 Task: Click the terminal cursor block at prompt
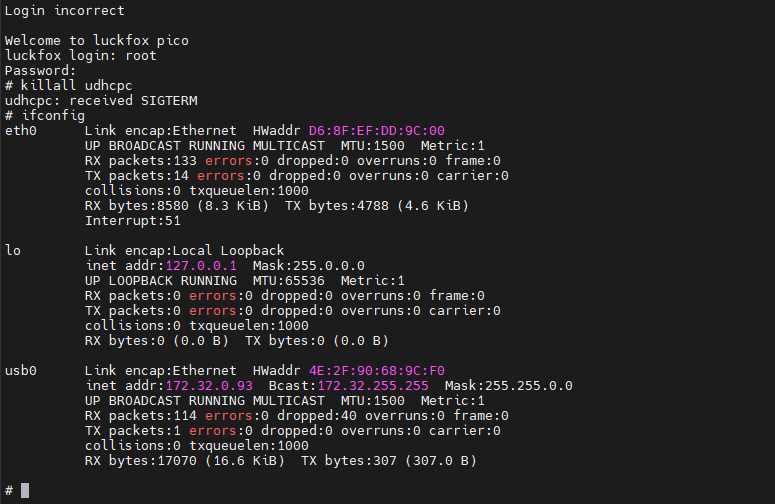[x=25, y=491]
